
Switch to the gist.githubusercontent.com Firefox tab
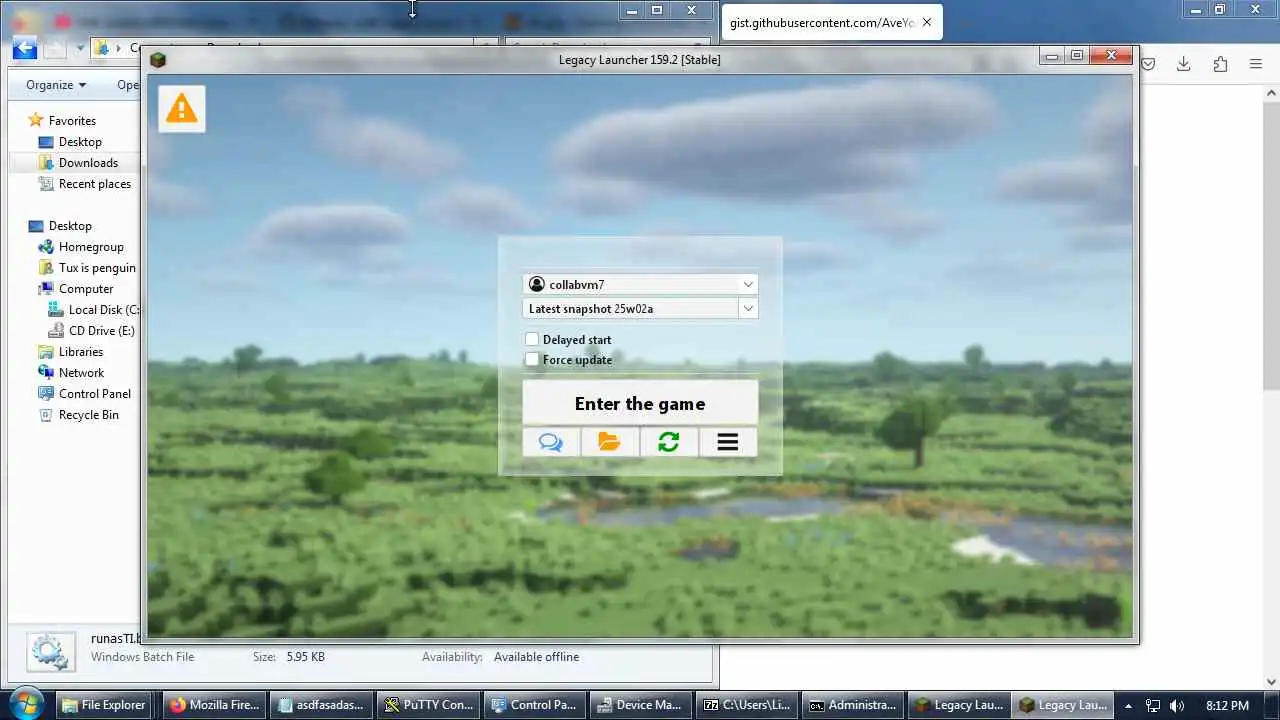(832, 22)
